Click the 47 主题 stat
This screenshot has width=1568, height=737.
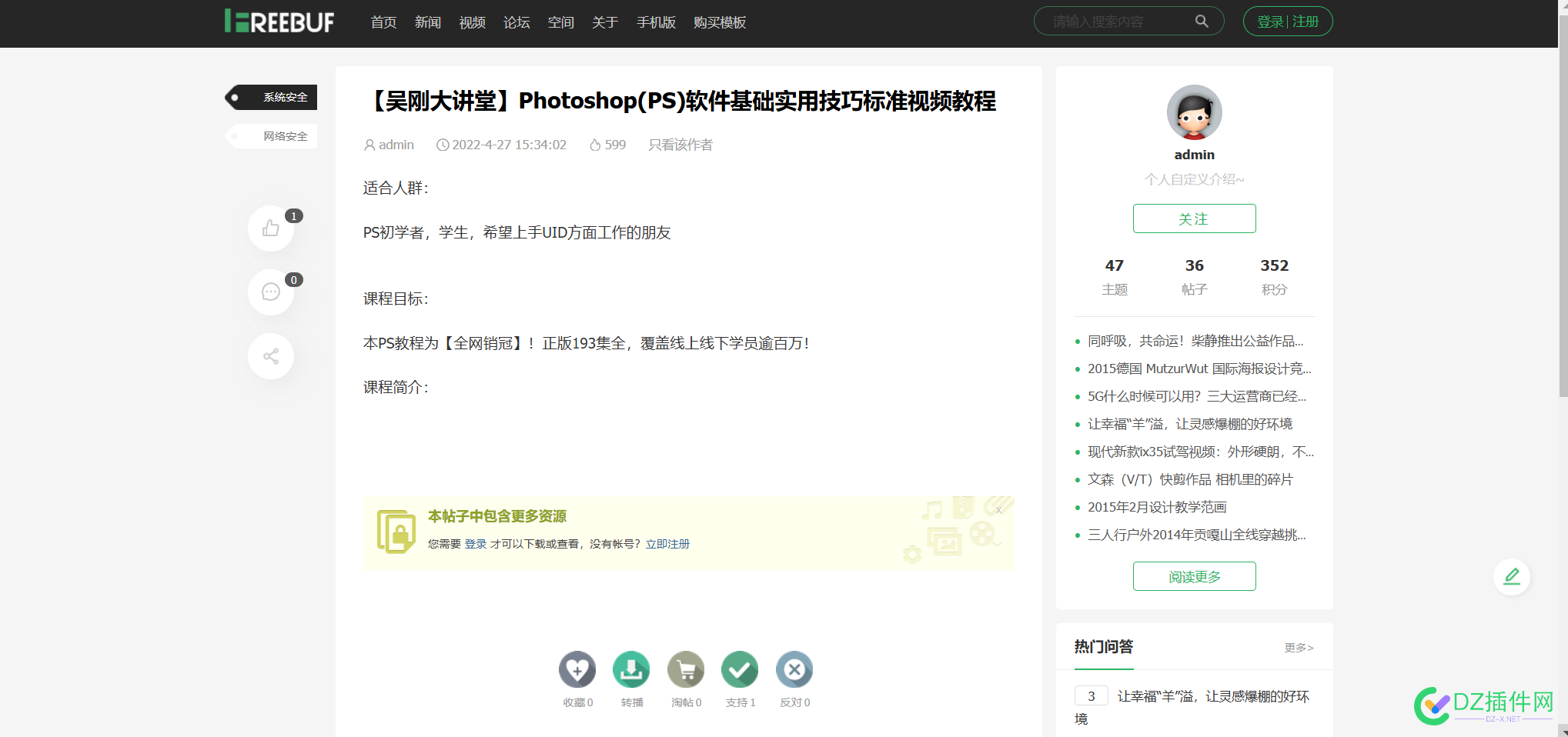1115,276
